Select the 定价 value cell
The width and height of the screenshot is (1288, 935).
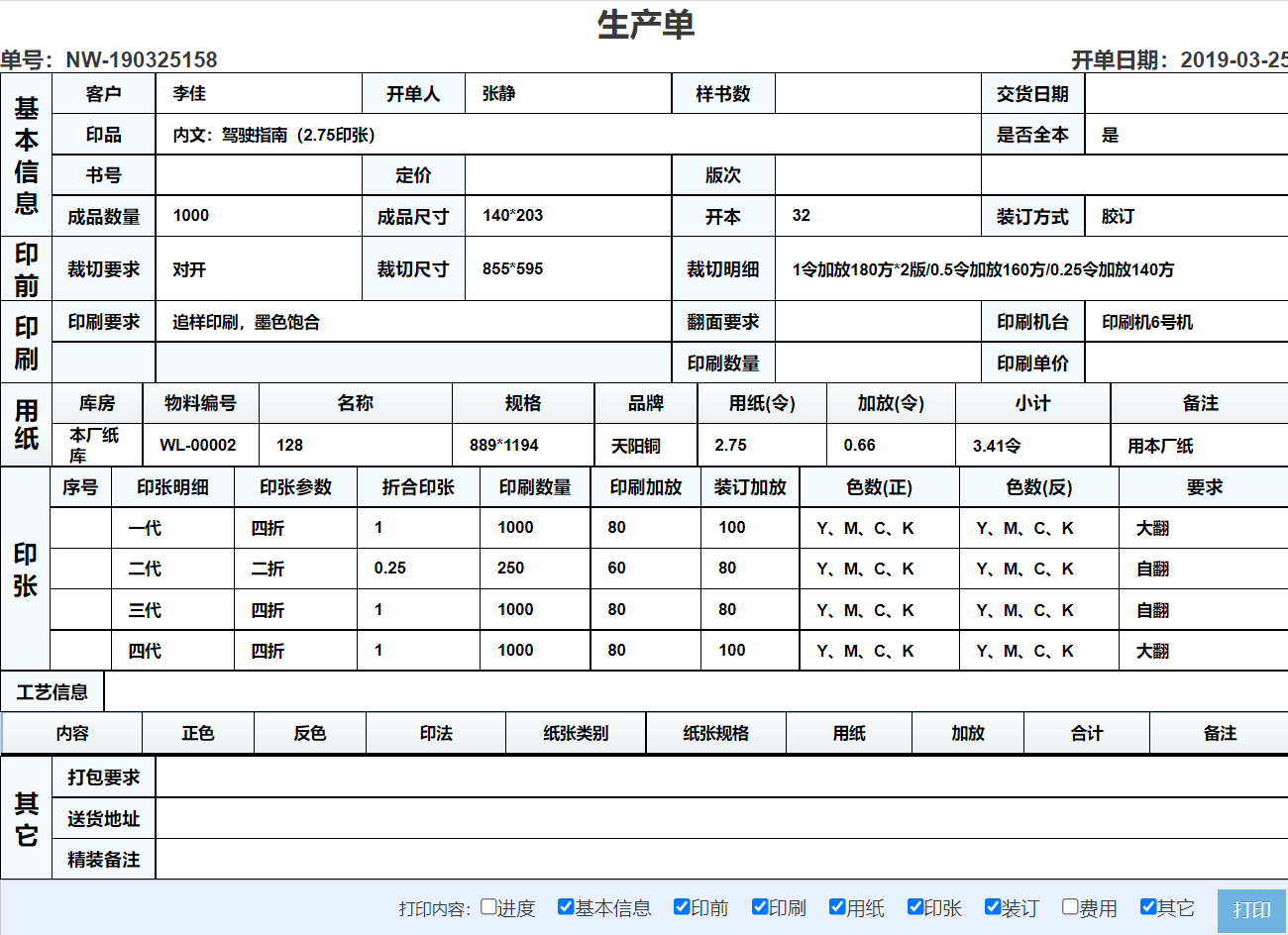pos(570,175)
